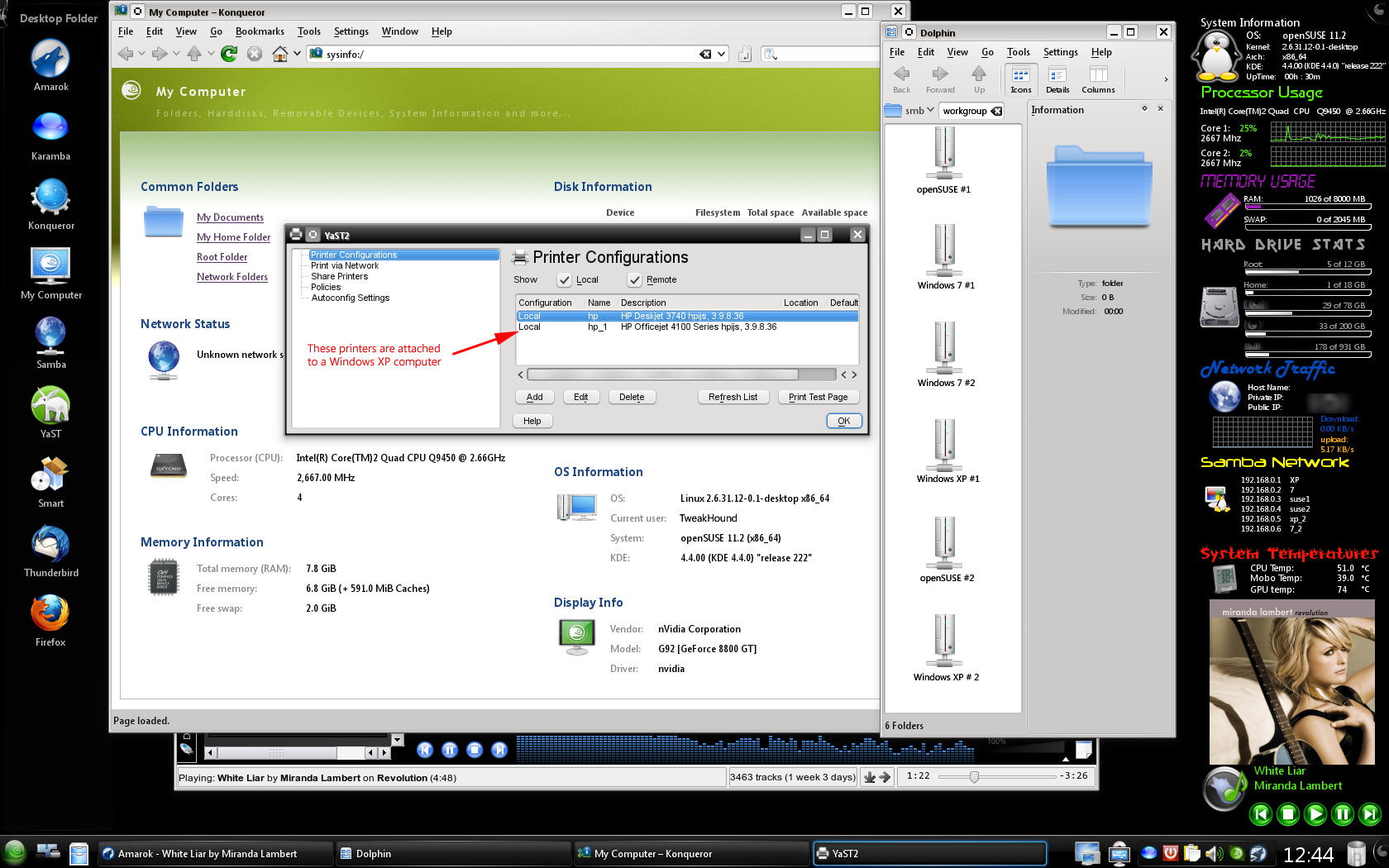The width and height of the screenshot is (1389, 868).
Task: Open Tools menu in Dolphin
Action: tap(1019, 52)
